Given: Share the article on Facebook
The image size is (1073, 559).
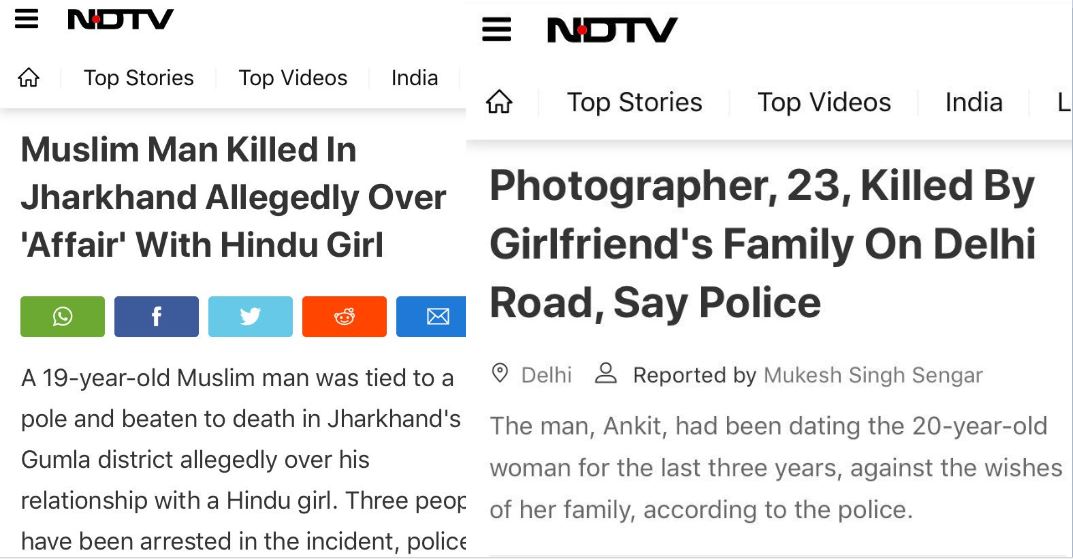Looking at the screenshot, I should pyautogui.click(x=156, y=317).
